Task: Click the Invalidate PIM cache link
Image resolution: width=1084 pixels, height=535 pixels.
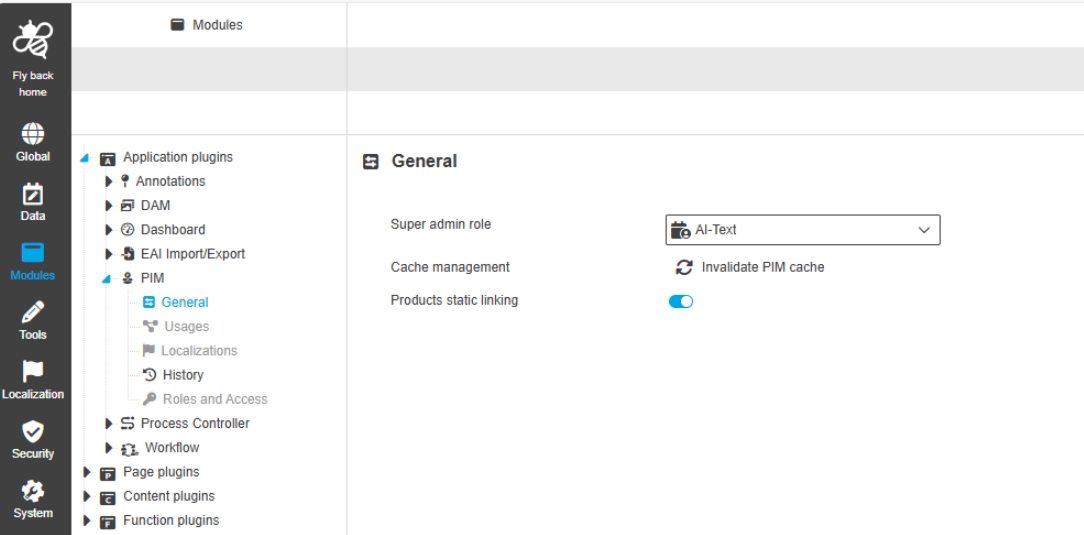Action: 762,267
